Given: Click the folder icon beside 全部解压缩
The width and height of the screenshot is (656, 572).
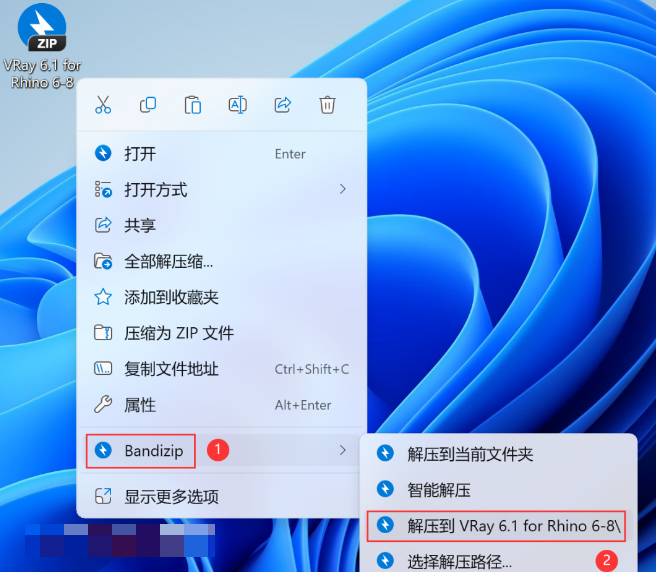Looking at the screenshot, I should tap(103, 262).
